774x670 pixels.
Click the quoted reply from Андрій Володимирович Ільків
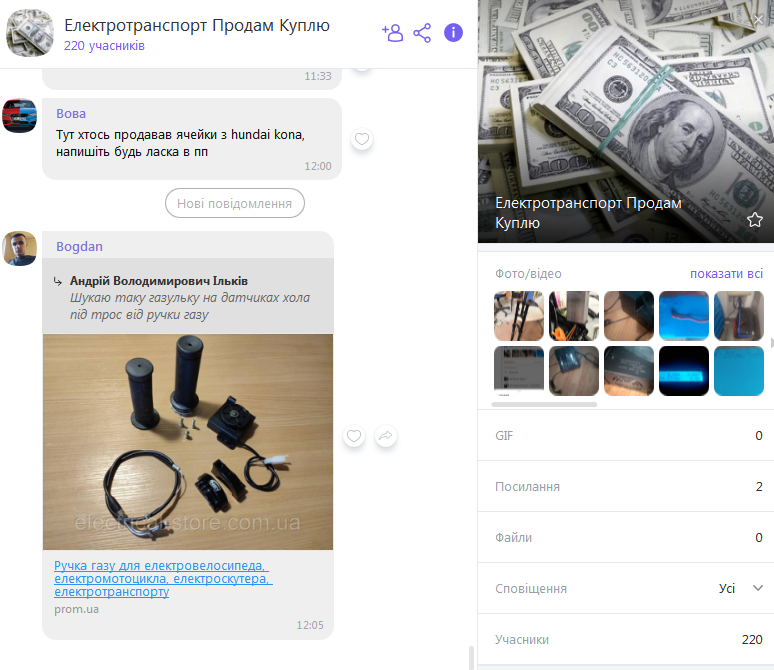[188, 296]
